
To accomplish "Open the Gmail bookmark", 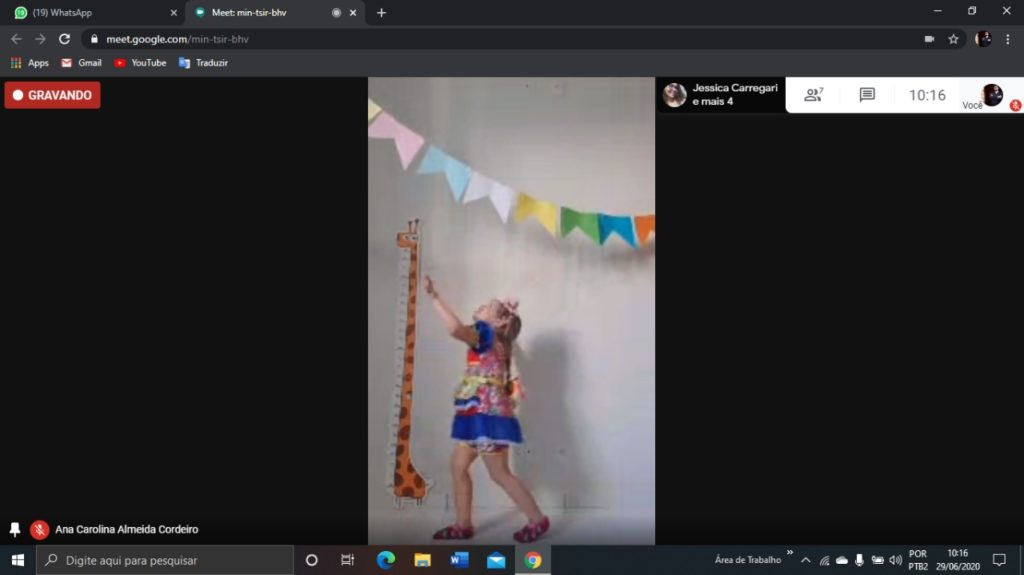I will 82,63.
